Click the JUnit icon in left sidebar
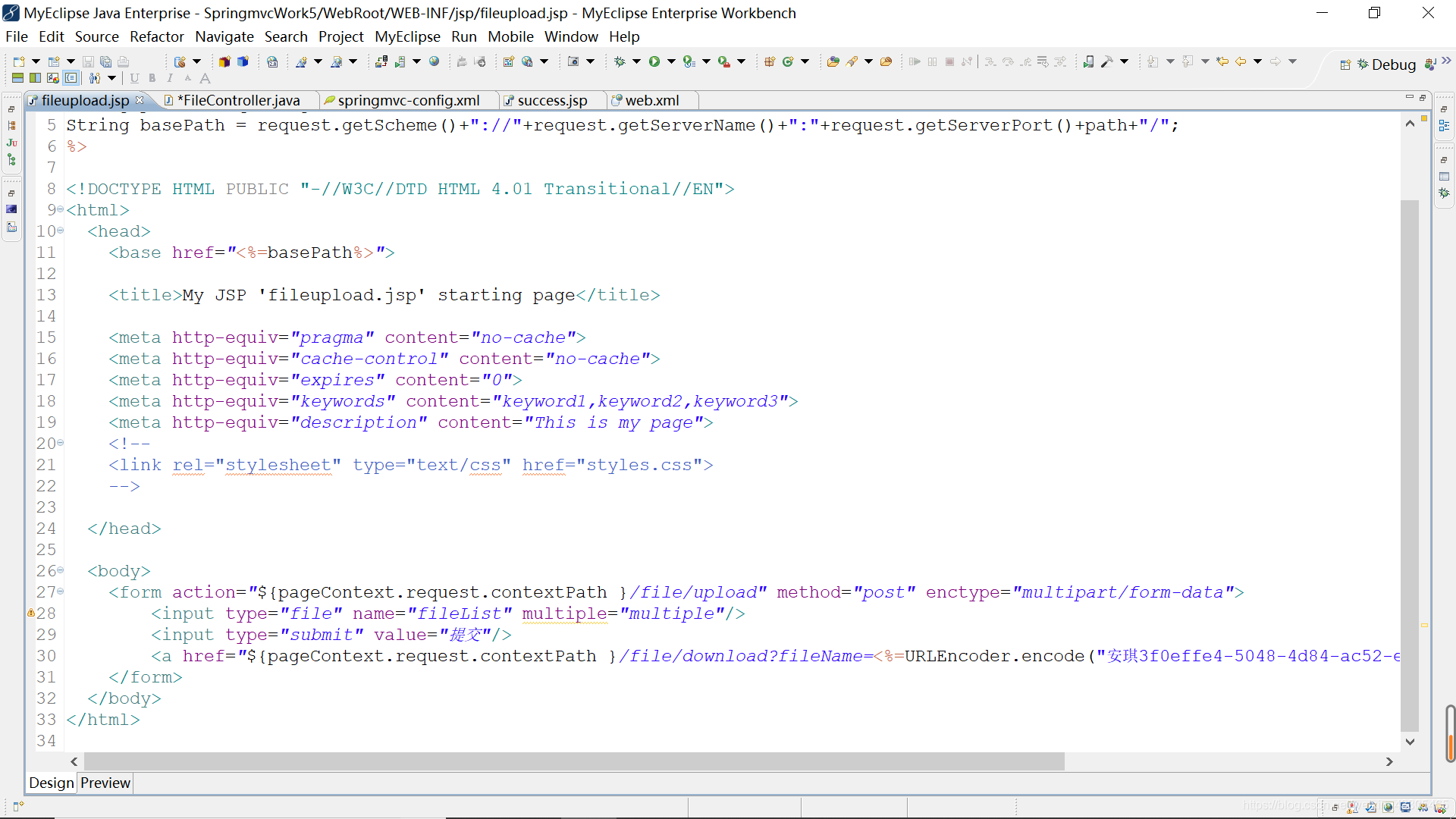The width and height of the screenshot is (1456, 819). [x=11, y=143]
